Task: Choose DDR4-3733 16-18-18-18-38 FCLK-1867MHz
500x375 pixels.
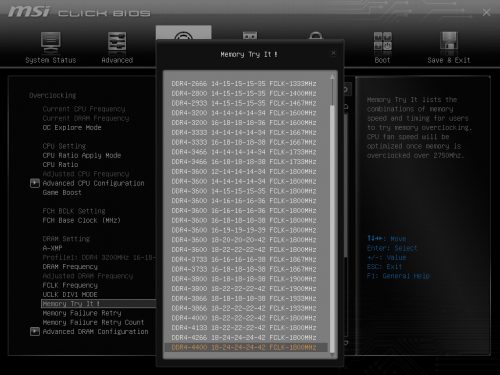Action: tap(244, 269)
